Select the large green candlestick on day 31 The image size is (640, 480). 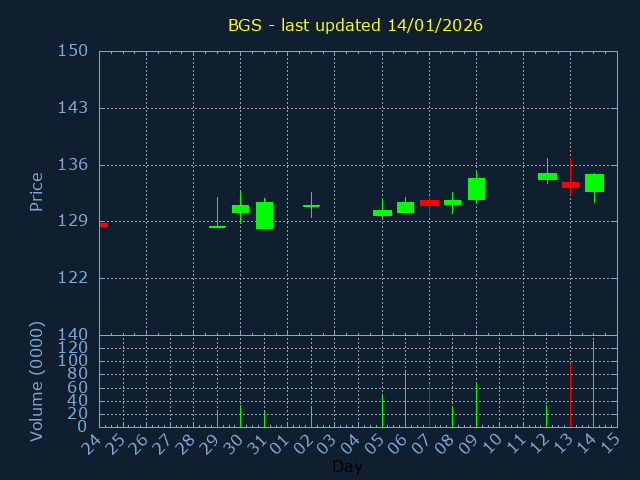point(264,215)
